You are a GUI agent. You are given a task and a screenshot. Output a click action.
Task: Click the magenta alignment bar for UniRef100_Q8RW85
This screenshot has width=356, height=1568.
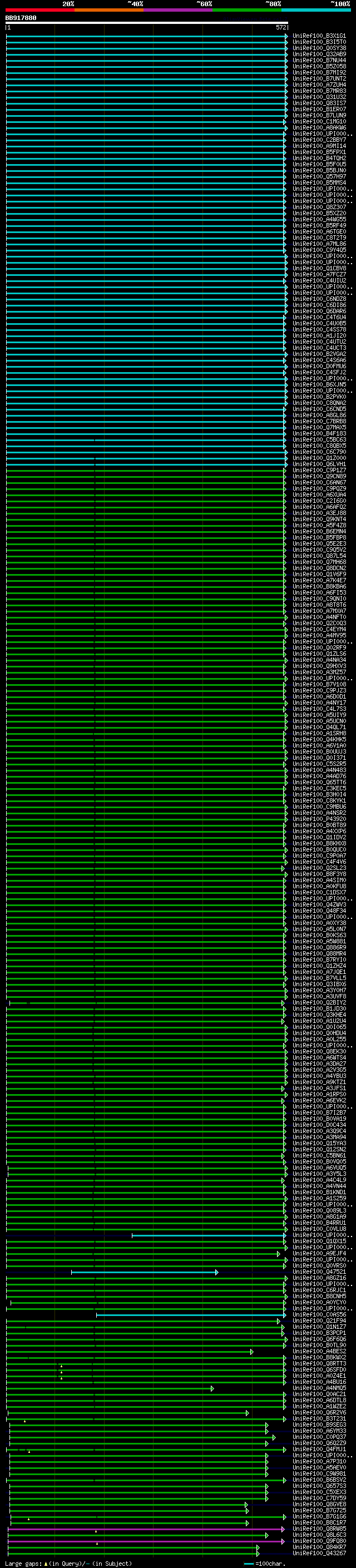[x=147, y=1529]
